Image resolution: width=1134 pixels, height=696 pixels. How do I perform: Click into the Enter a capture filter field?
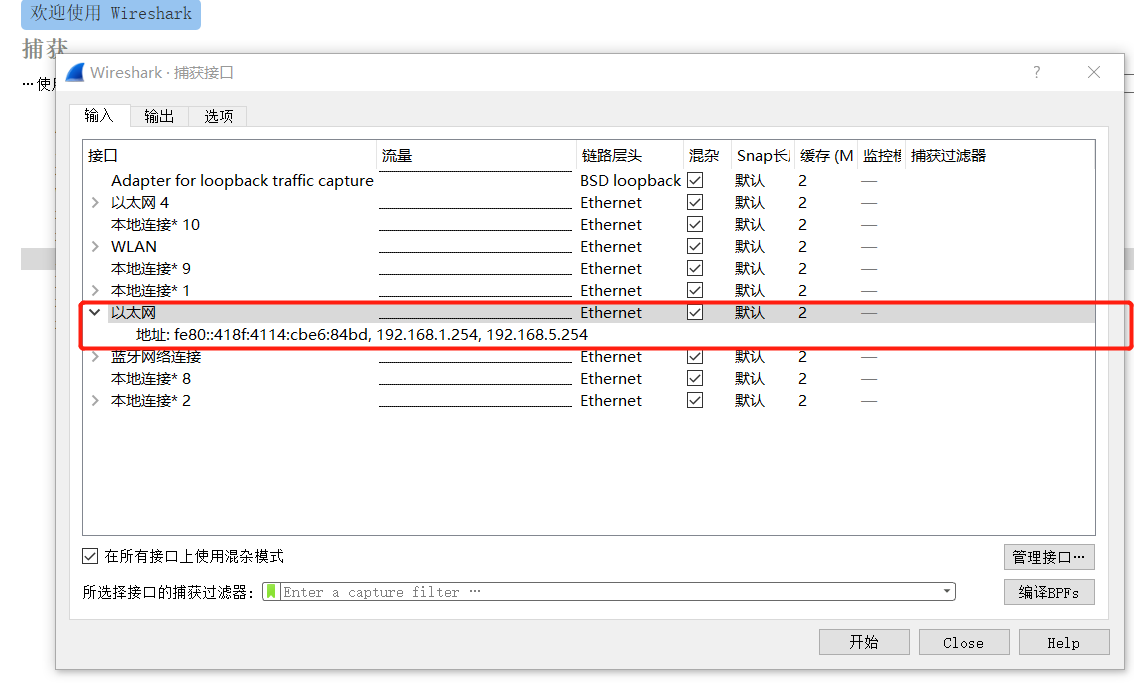coord(609,592)
